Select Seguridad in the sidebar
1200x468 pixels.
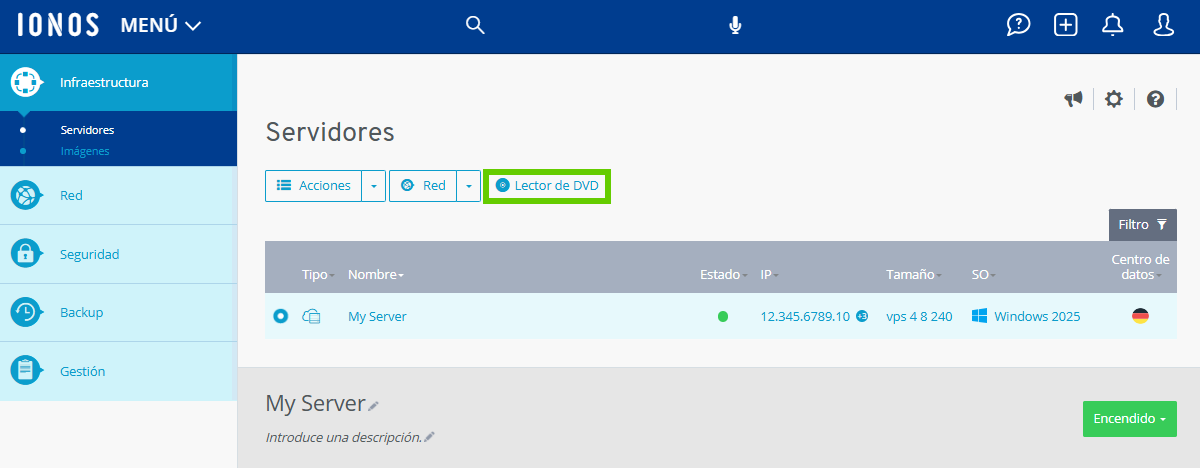pyautogui.click(x=89, y=254)
